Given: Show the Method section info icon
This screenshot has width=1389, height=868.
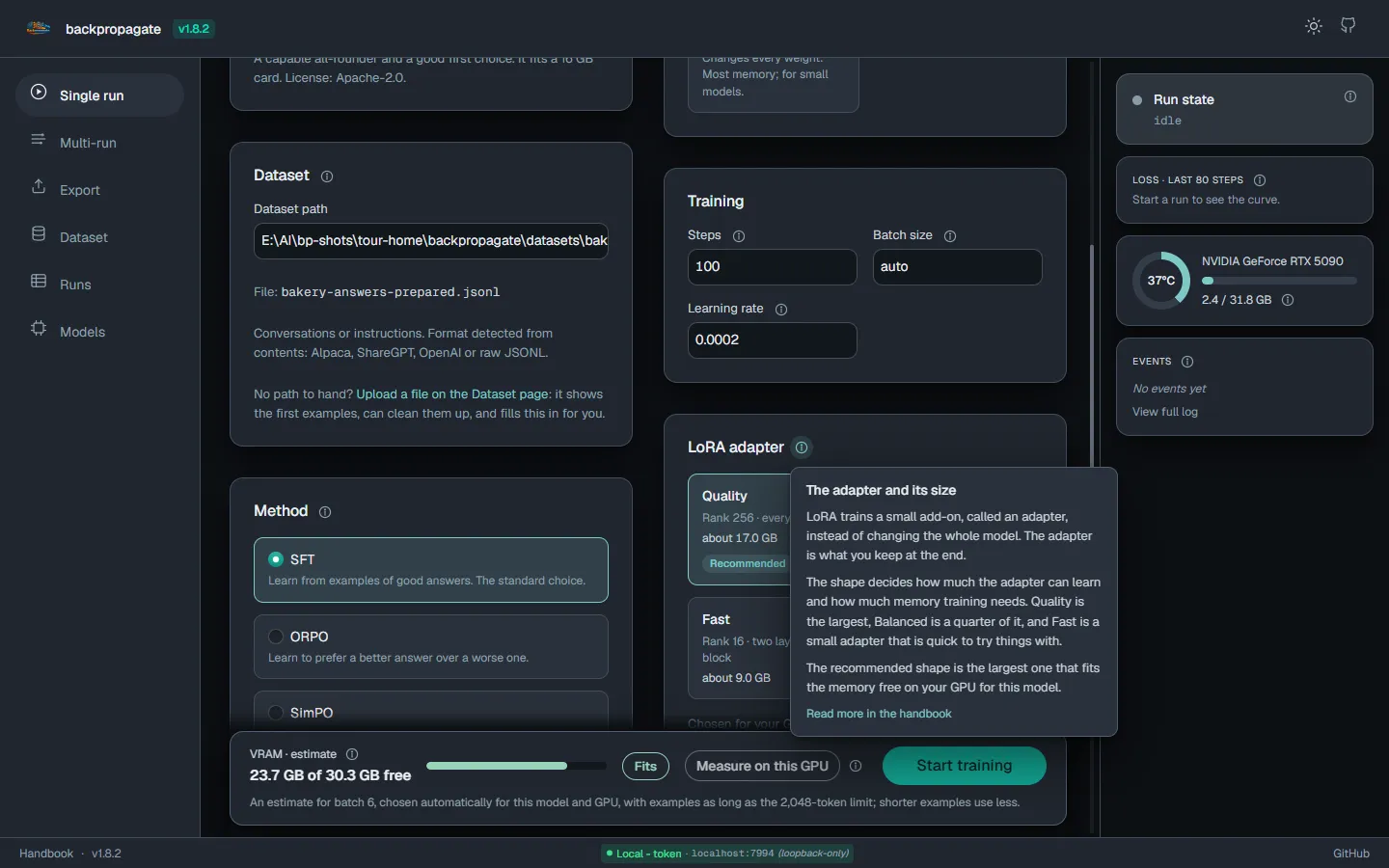Looking at the screenshot, I should (x=325, y=512).
